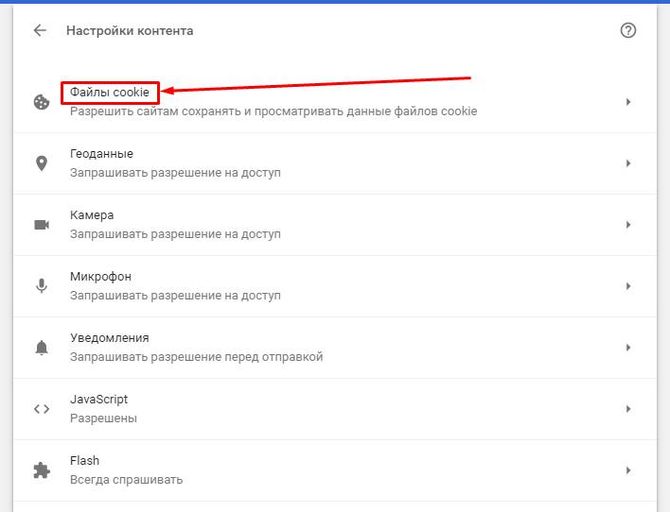Screen dimensions: 670x512
Task: Click the cookie icon
Action: (x=41, y=102)
